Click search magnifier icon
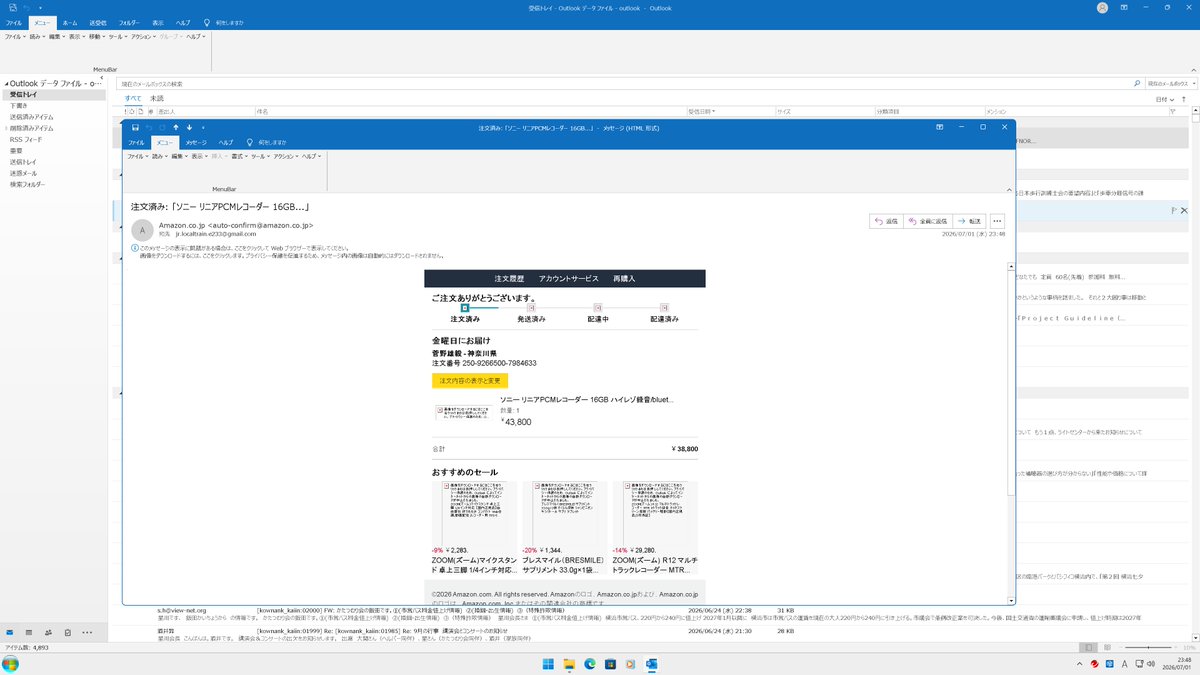 (1137, 84)
